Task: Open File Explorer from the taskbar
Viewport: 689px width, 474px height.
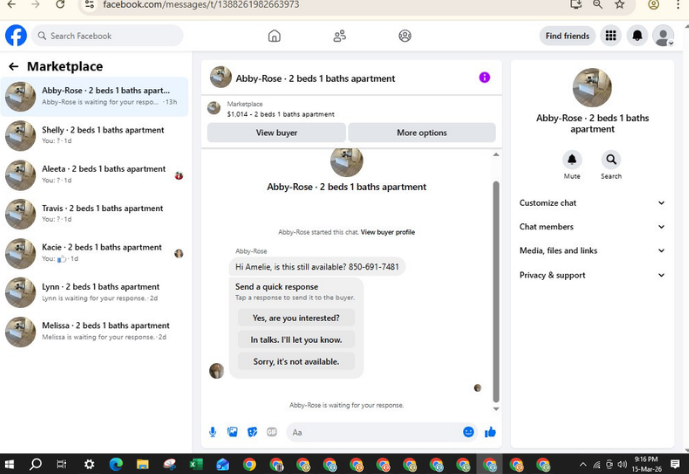Action: coord(142,464)
